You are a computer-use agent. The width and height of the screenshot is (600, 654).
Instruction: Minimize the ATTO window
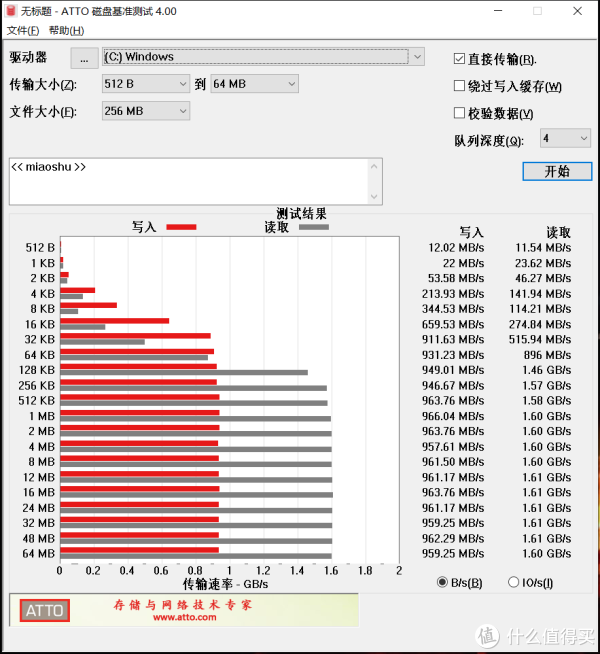498,11
